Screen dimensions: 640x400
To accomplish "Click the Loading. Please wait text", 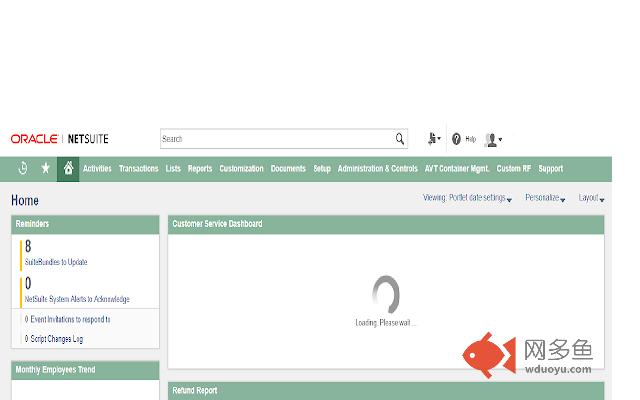I will tap(385, 323).
